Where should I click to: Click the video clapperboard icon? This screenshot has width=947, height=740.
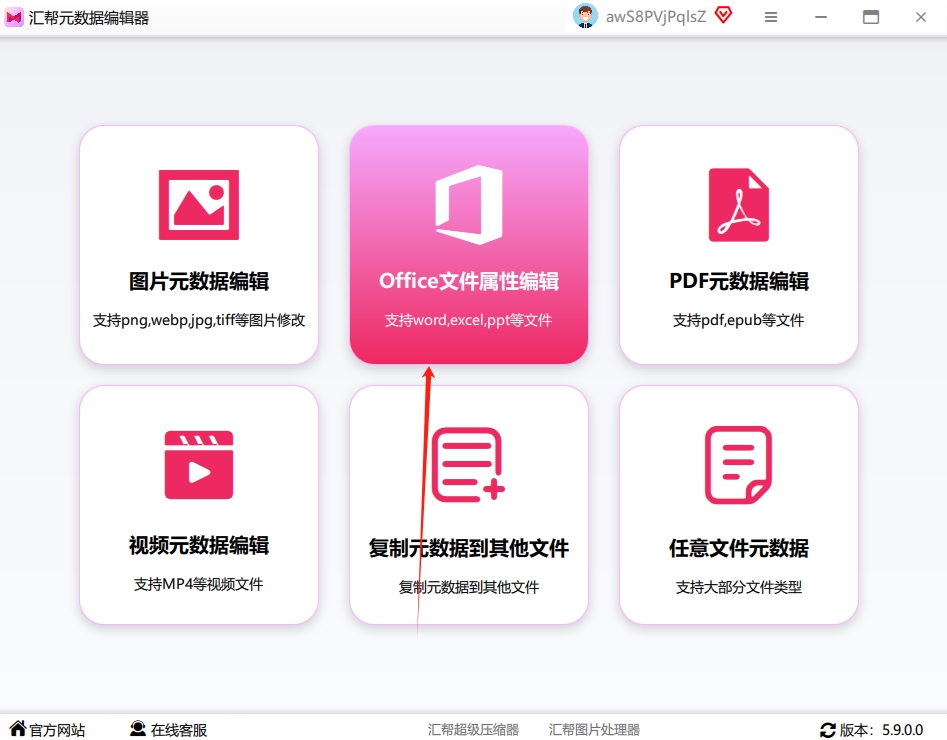pos(199,465)
